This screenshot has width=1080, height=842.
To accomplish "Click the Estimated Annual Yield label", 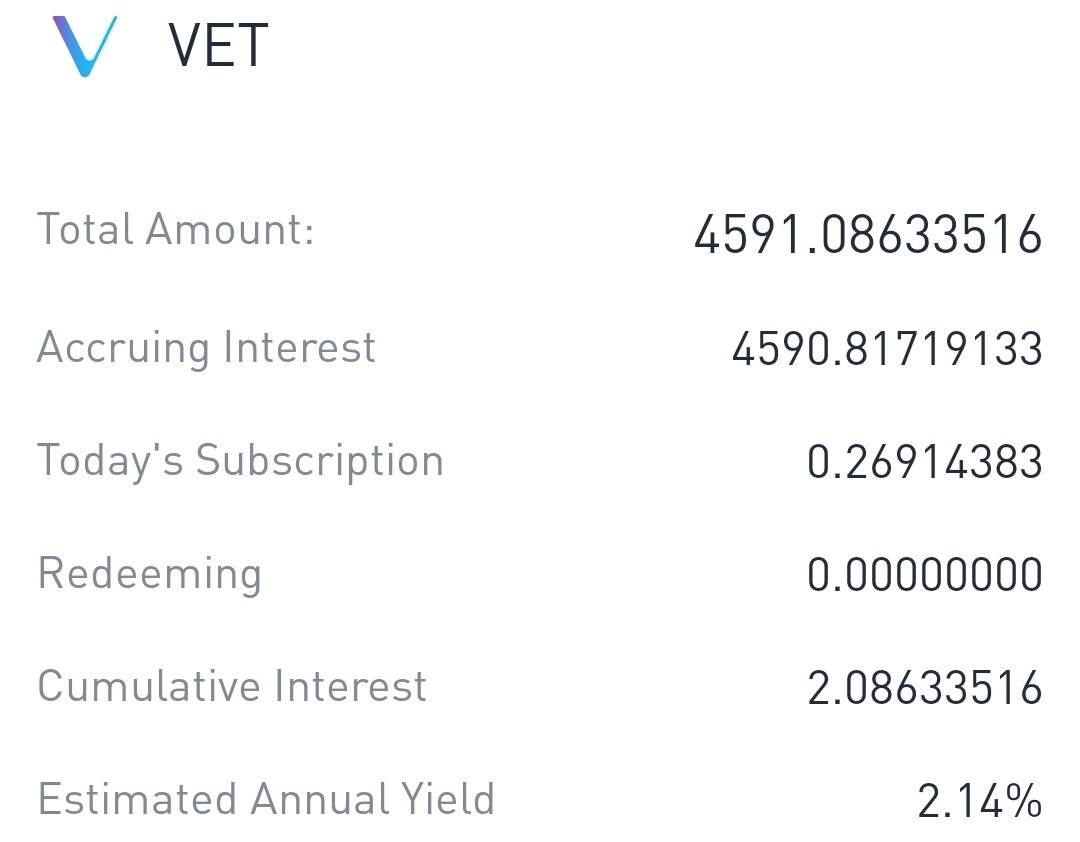I will (266, 799).
